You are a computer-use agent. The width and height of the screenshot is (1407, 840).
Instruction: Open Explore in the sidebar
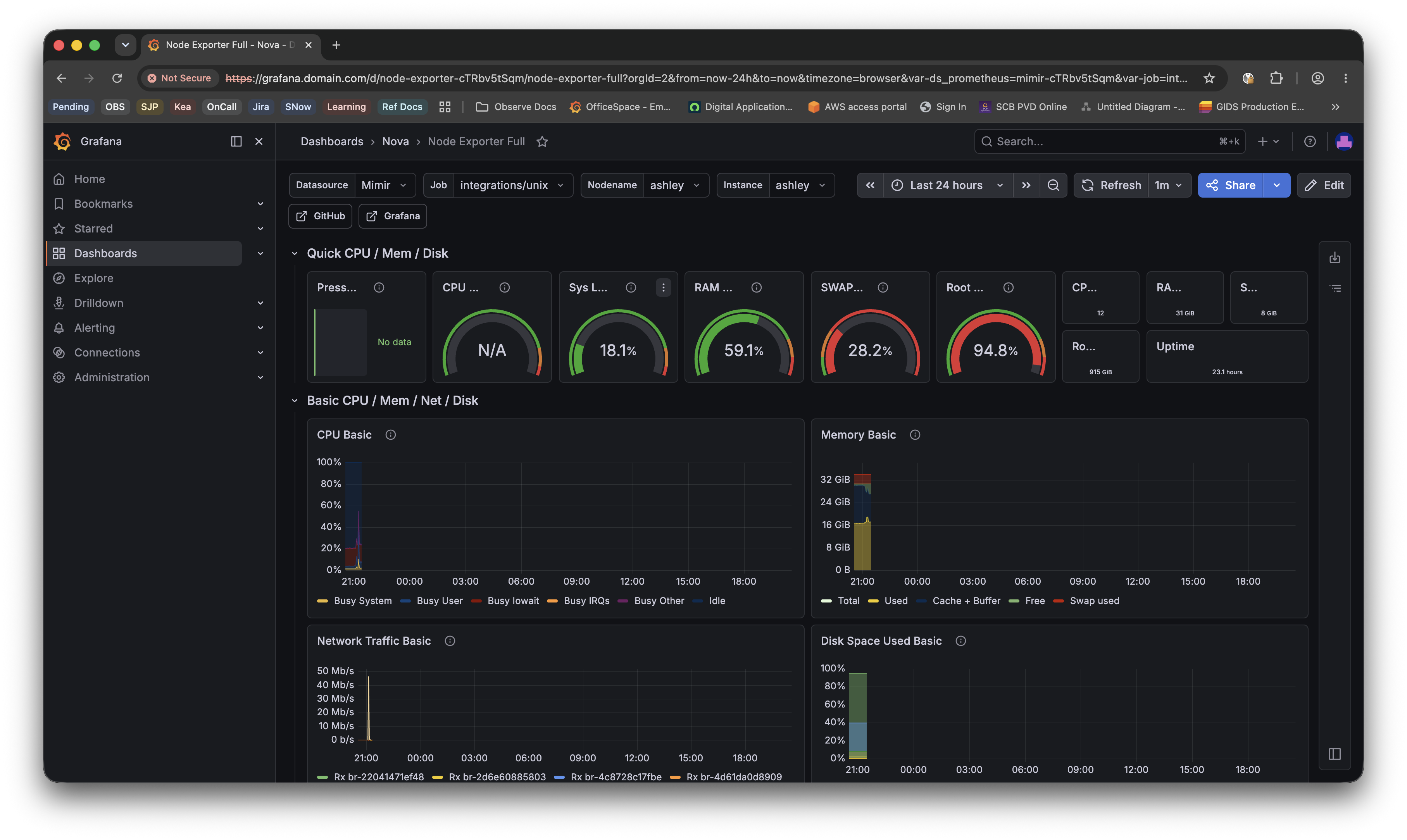[93, 278]
